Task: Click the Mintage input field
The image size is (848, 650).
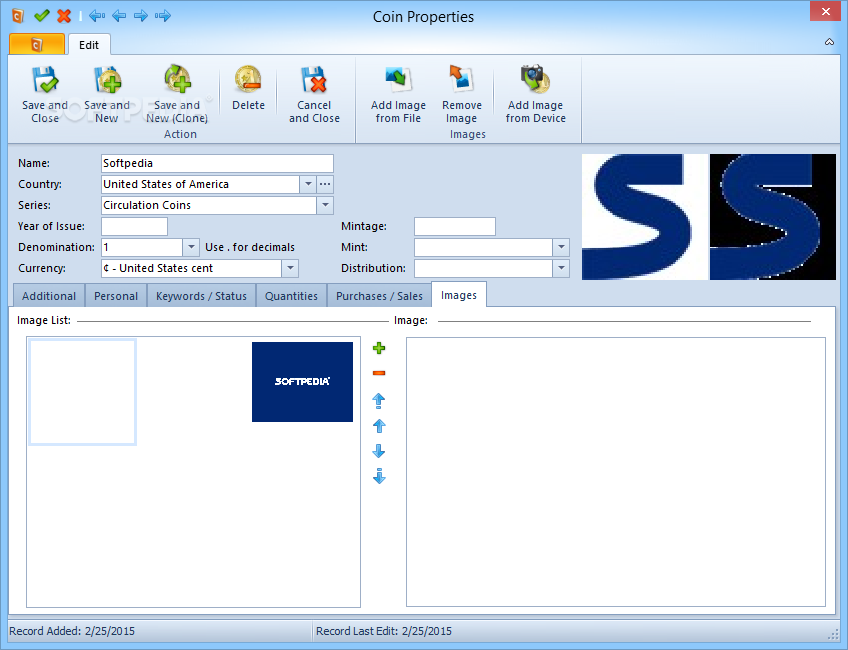Action: tap(455, 227)
